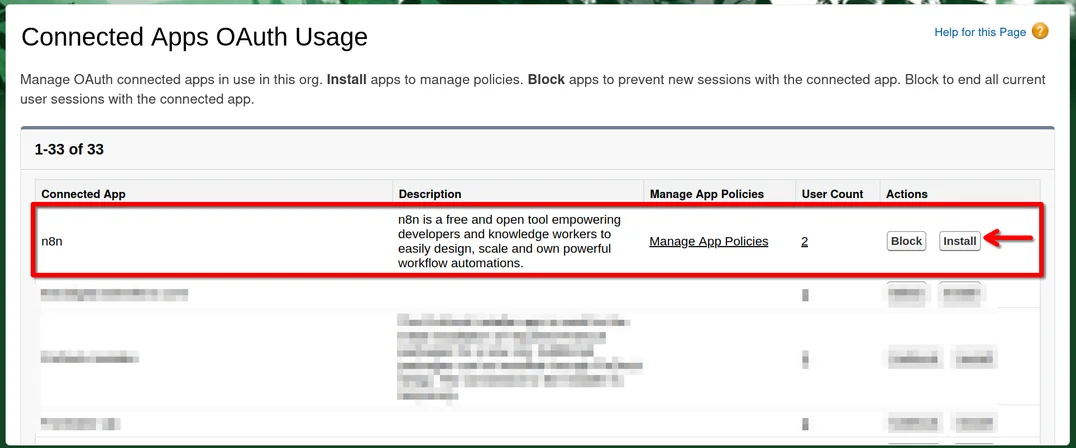Click the Actions column header

tap(907, 194)
